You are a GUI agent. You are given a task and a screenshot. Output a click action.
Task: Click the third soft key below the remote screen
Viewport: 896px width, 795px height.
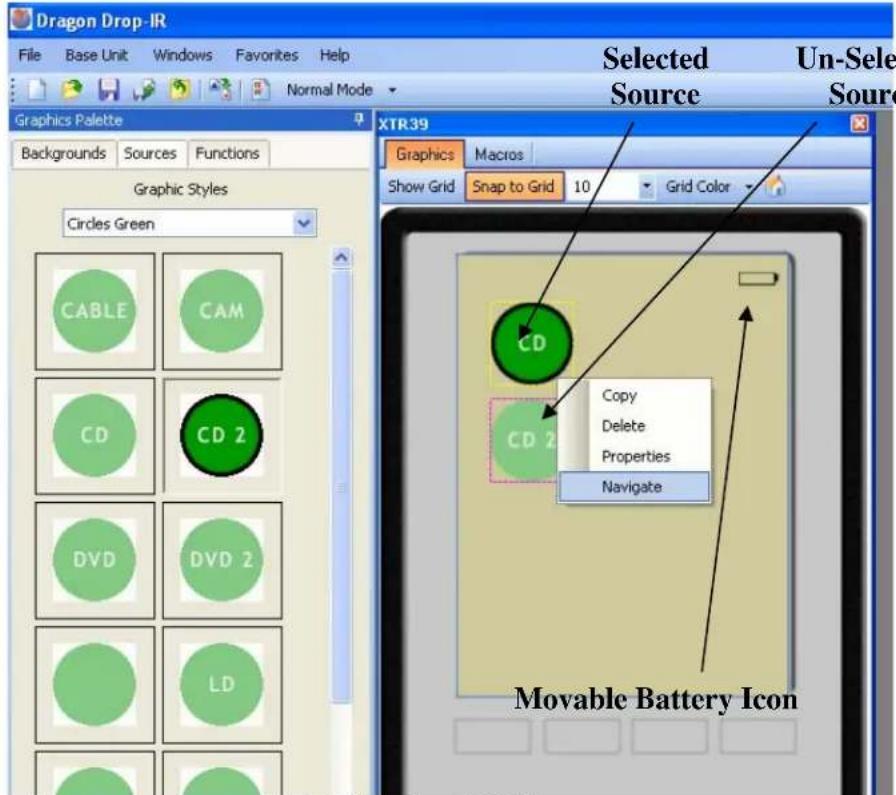tap(669, 736)
